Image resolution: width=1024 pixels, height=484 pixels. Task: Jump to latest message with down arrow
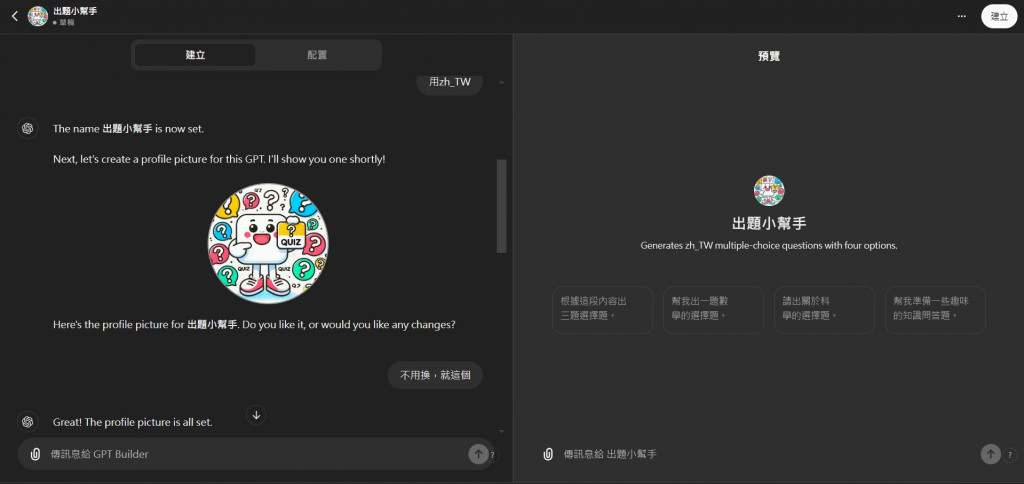256,415
